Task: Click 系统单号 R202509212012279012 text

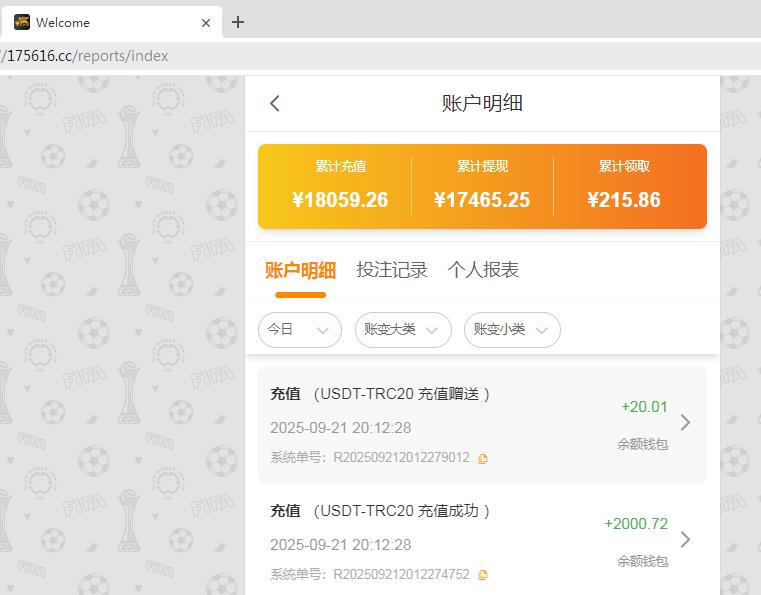Action: (370, 458)
